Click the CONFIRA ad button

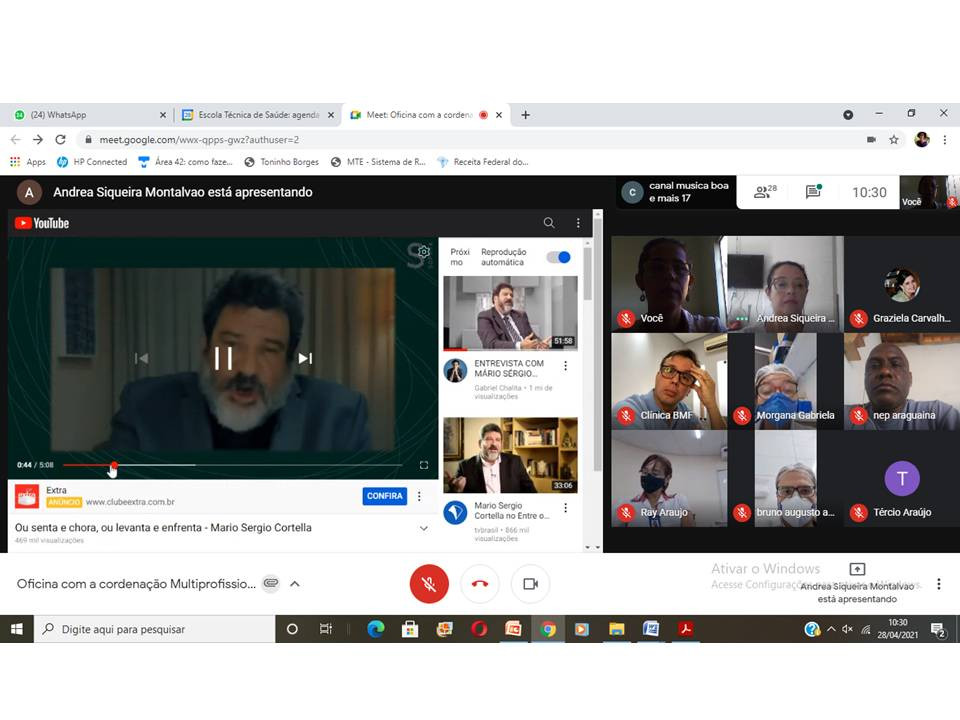coord(384,496)
